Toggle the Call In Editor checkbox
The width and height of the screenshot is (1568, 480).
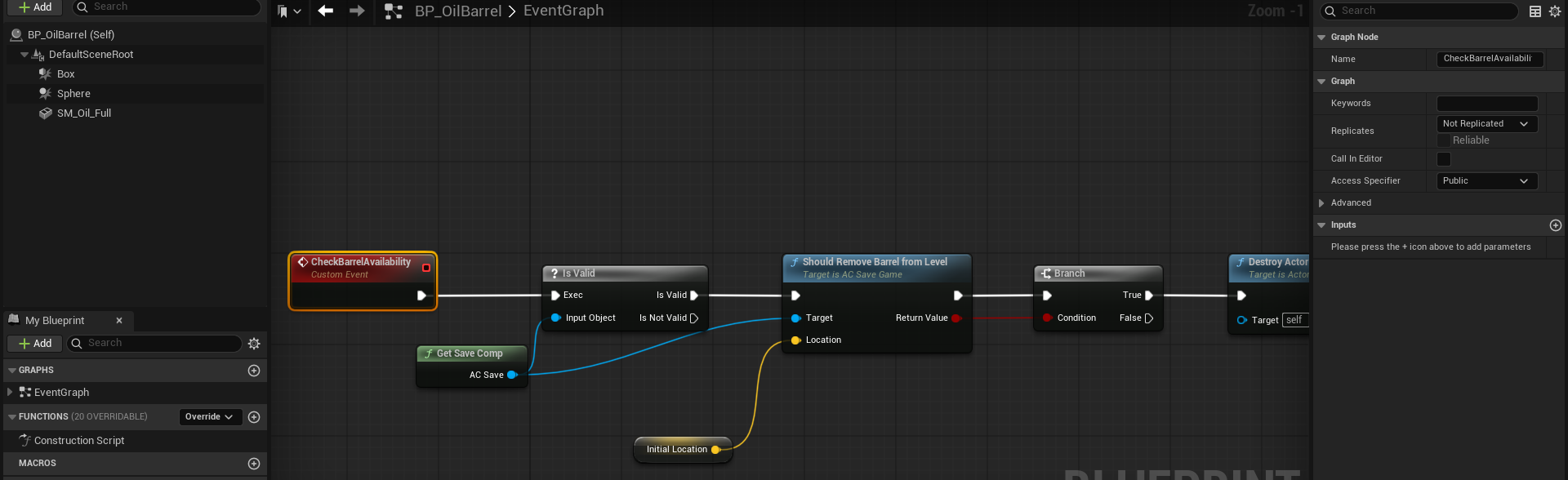coord(1444,159)
